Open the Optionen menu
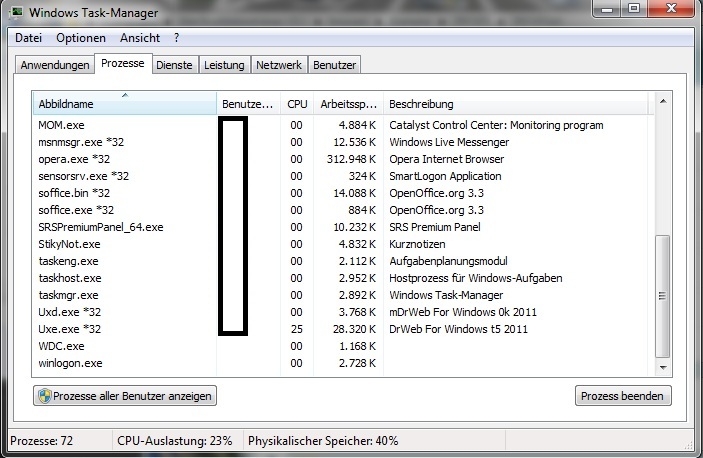Screen dimensions: 703x458 coord(81,38)
